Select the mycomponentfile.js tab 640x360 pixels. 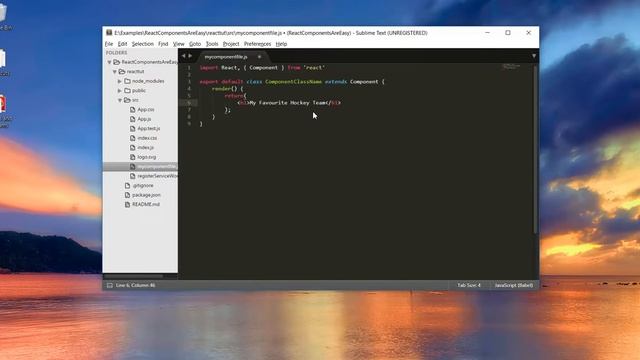click(x=226, y=57)
